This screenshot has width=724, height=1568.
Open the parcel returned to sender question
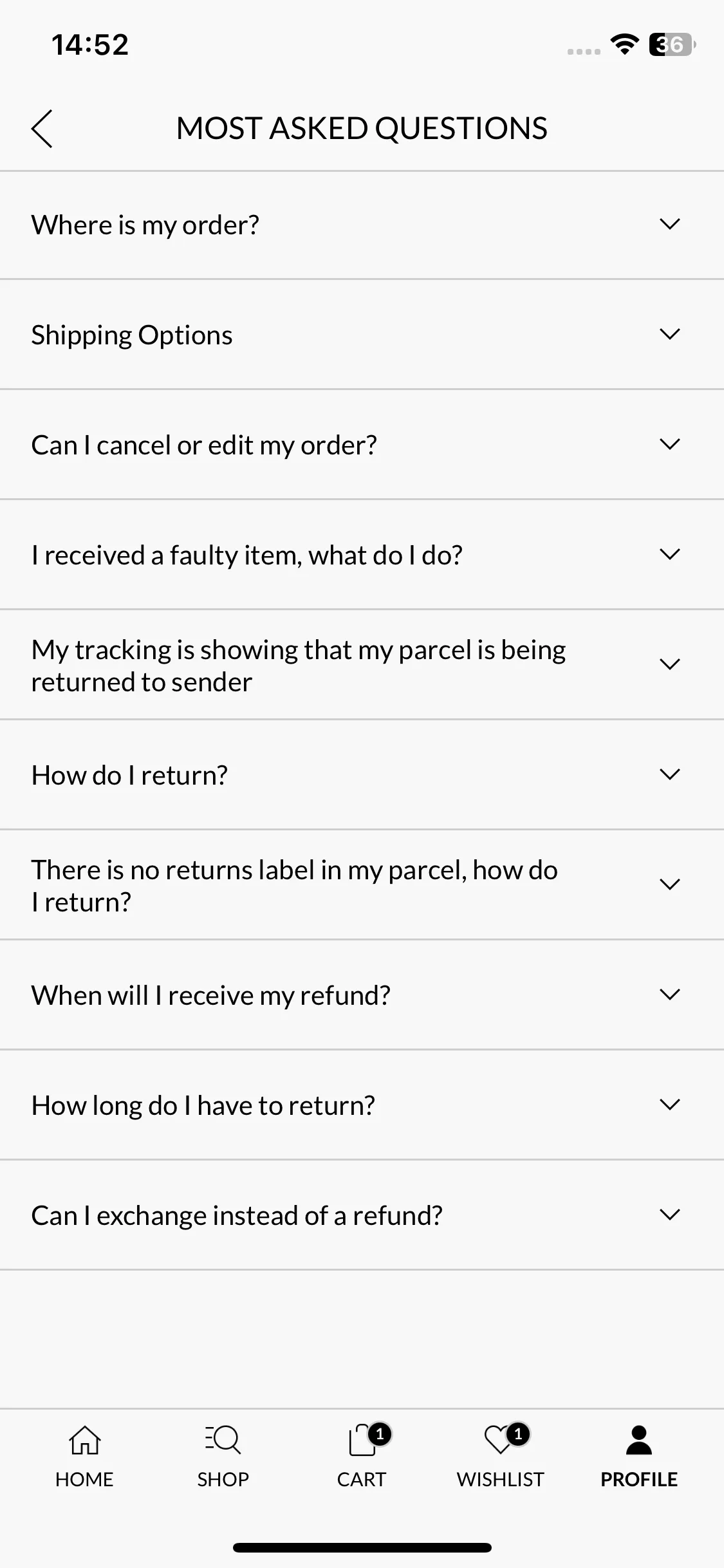click(362, 664)
